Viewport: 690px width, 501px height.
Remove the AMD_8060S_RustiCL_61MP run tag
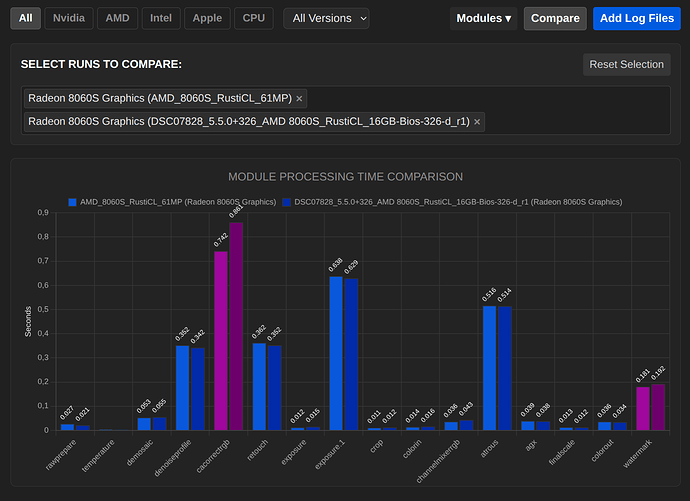[299, 99]
